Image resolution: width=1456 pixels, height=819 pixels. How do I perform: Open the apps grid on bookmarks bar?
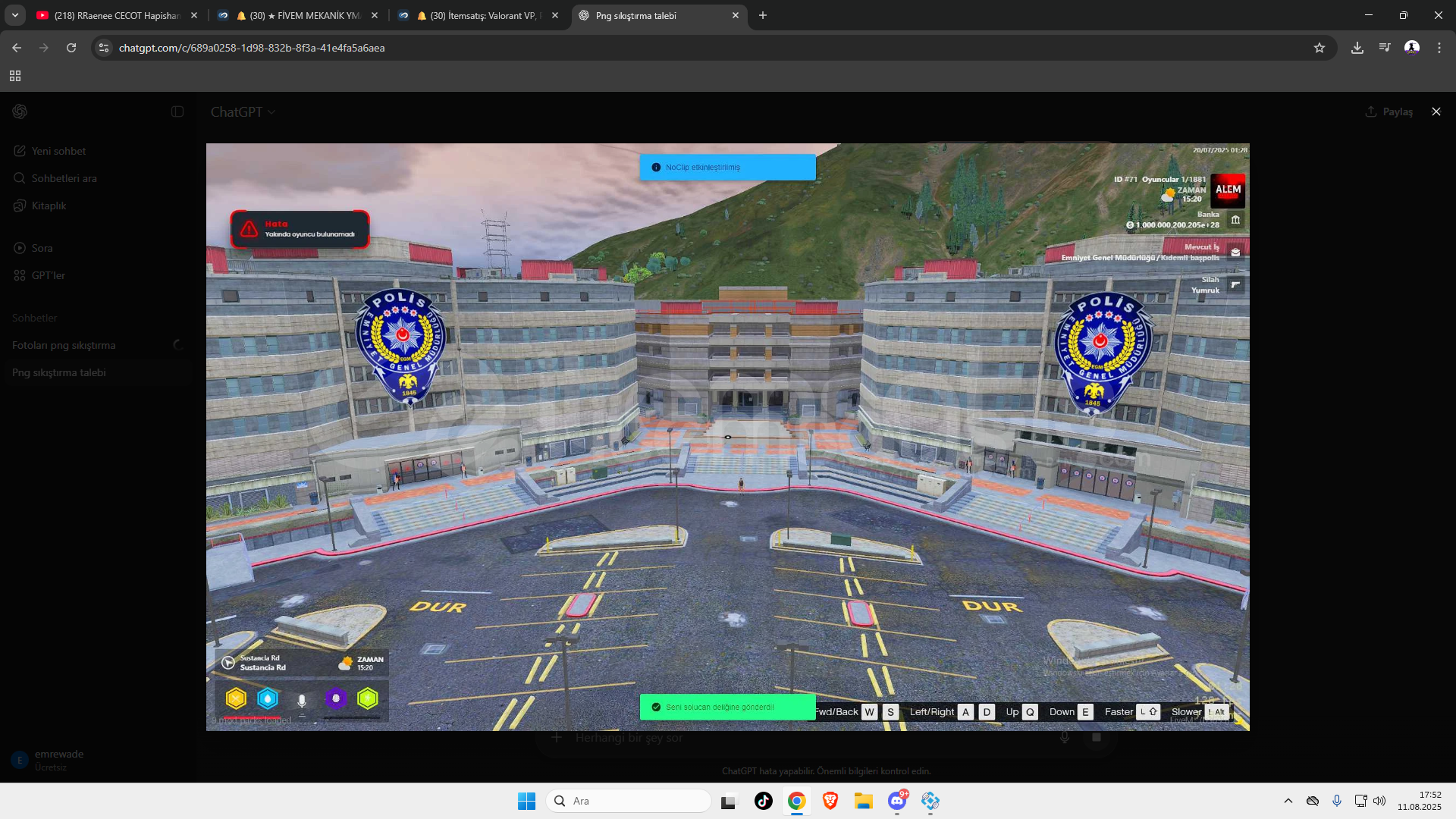(x=15, y=76)
